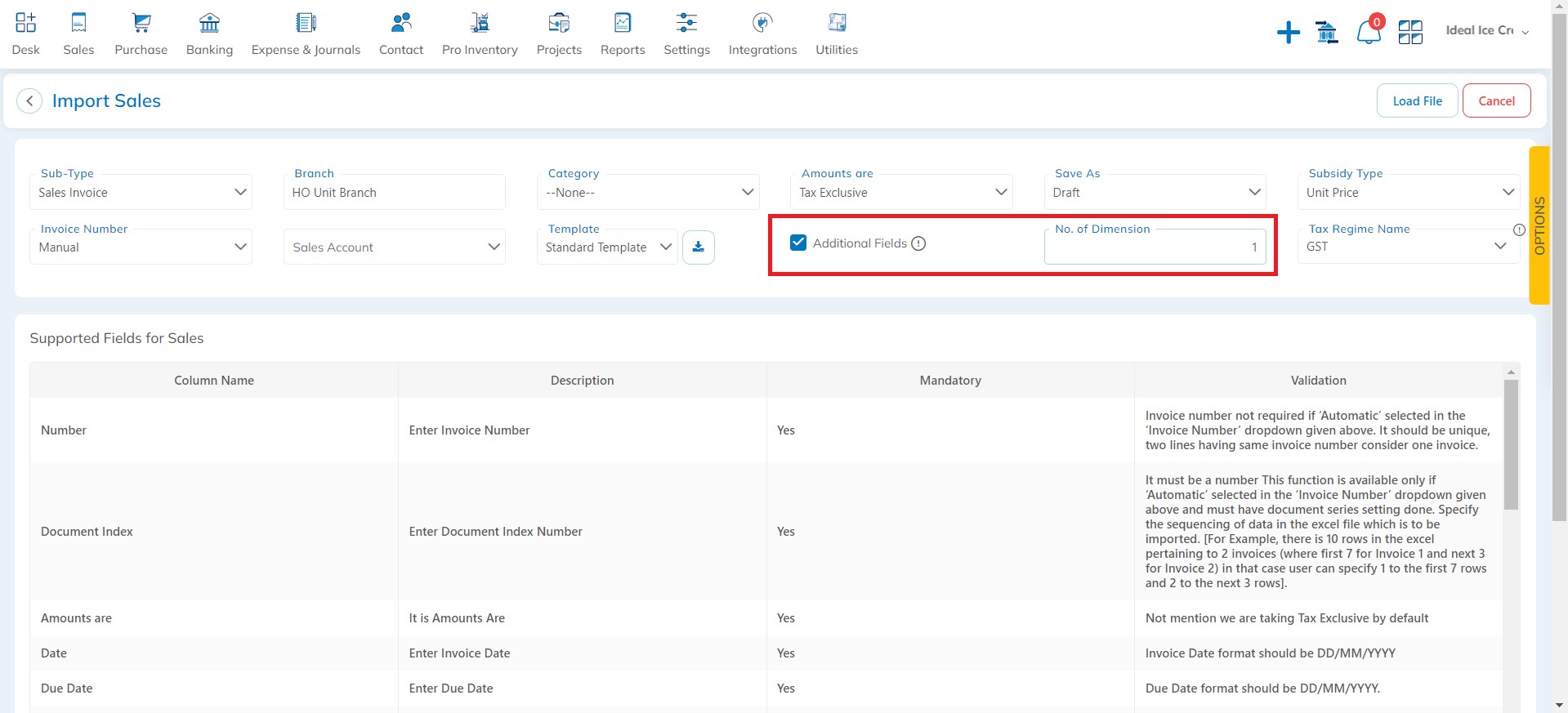Download the template file icon
1568x713 pixels.
pyautogui.click(x=699, y=247)
